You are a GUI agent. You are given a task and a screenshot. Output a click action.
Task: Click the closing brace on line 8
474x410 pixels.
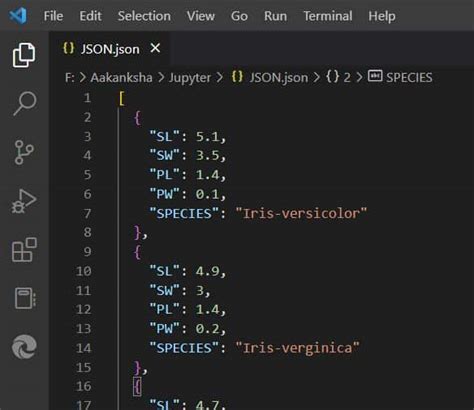coord(137,233)
